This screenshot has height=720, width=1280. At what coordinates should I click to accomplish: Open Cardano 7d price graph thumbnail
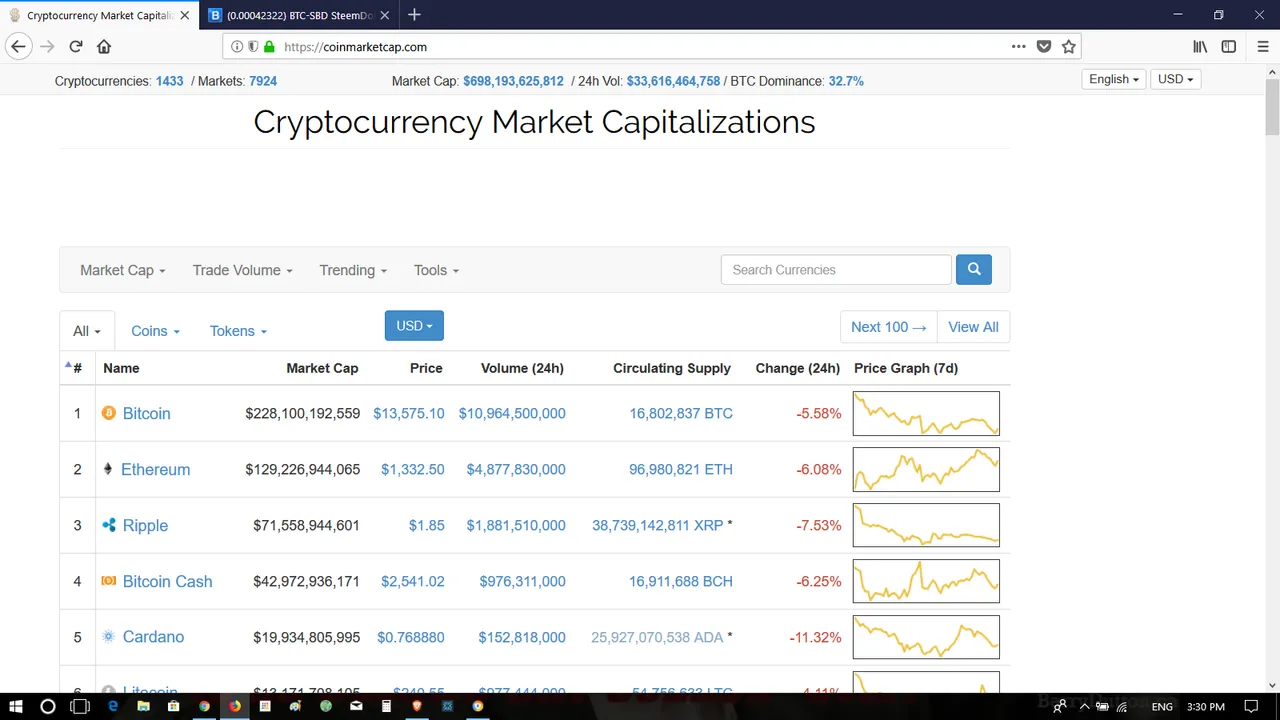pyautogui.click(x=926, y=637)
